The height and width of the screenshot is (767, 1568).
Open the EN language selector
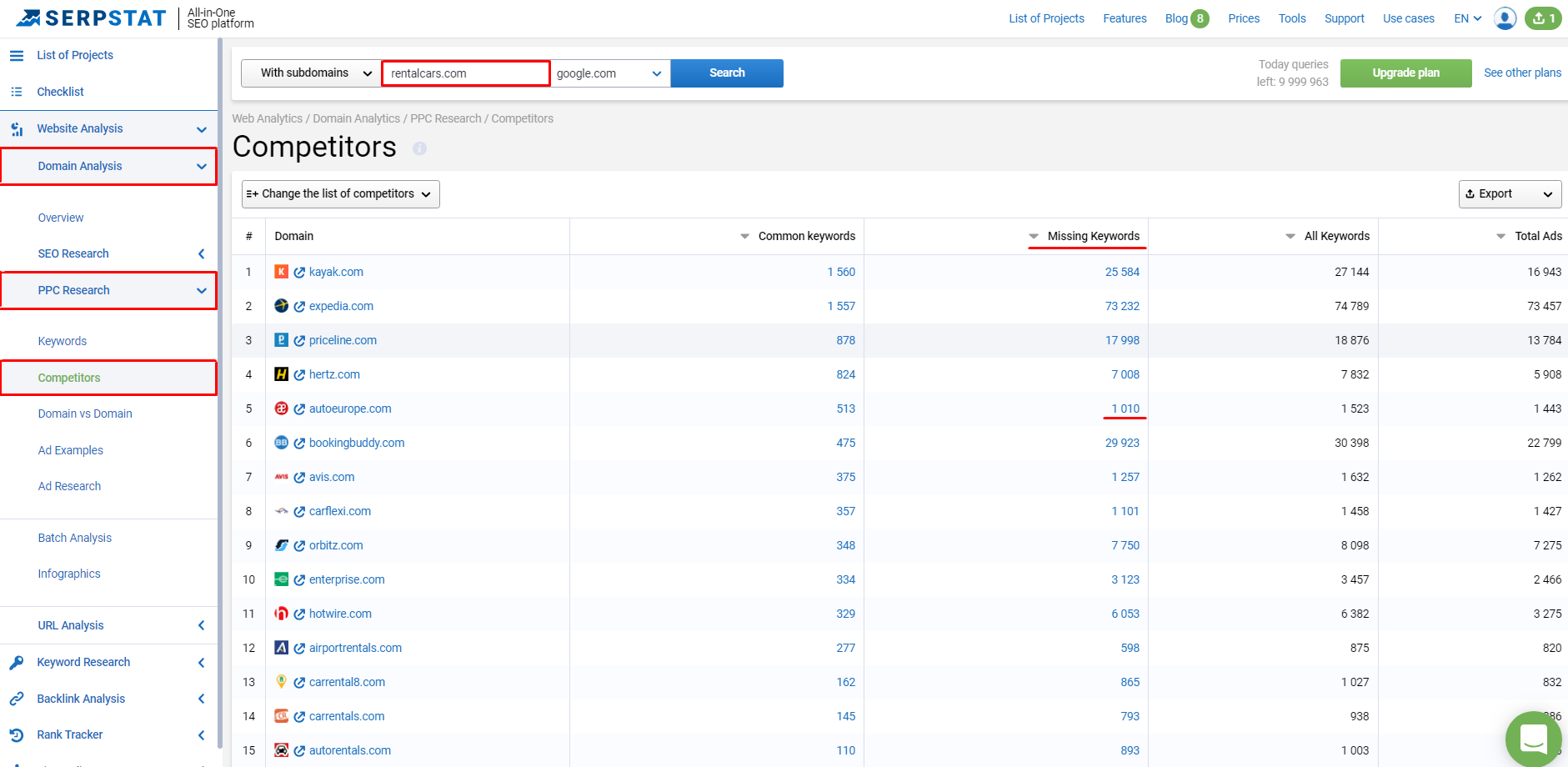(1468, 18)
